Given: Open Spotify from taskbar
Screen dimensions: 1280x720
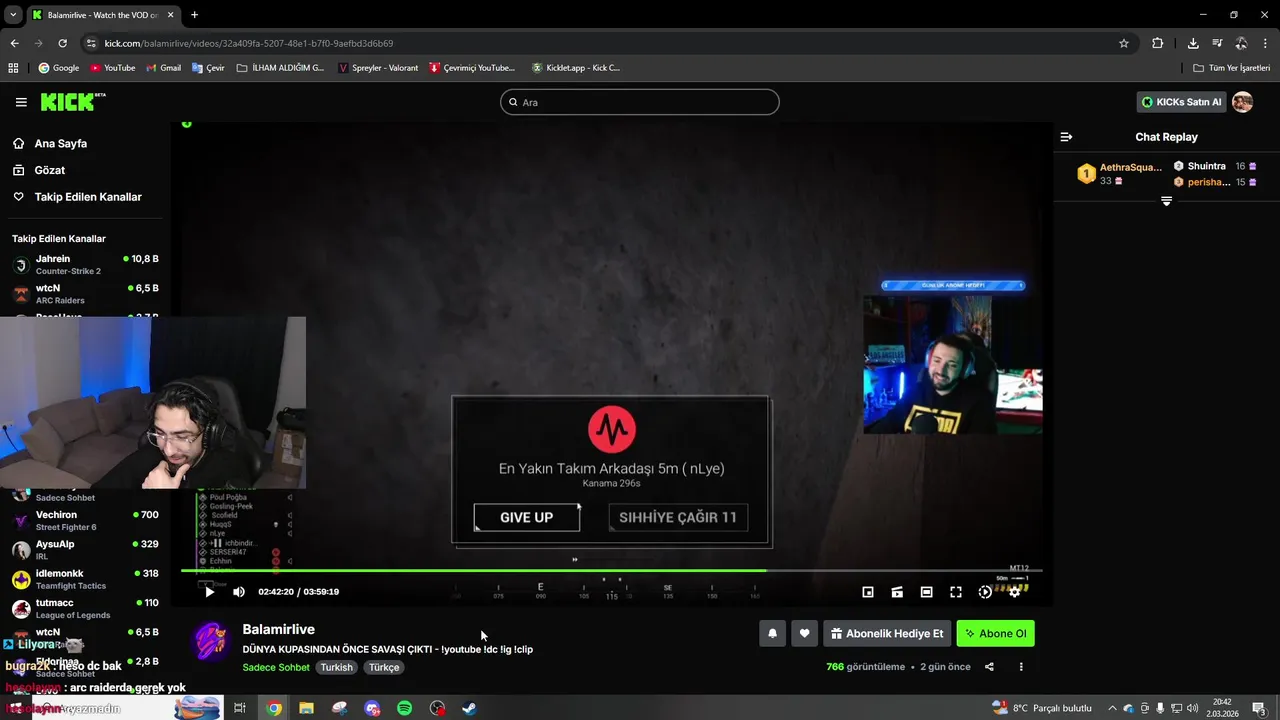Looking at the screenshot, I should pyautogui.click(x=404, y=708).
